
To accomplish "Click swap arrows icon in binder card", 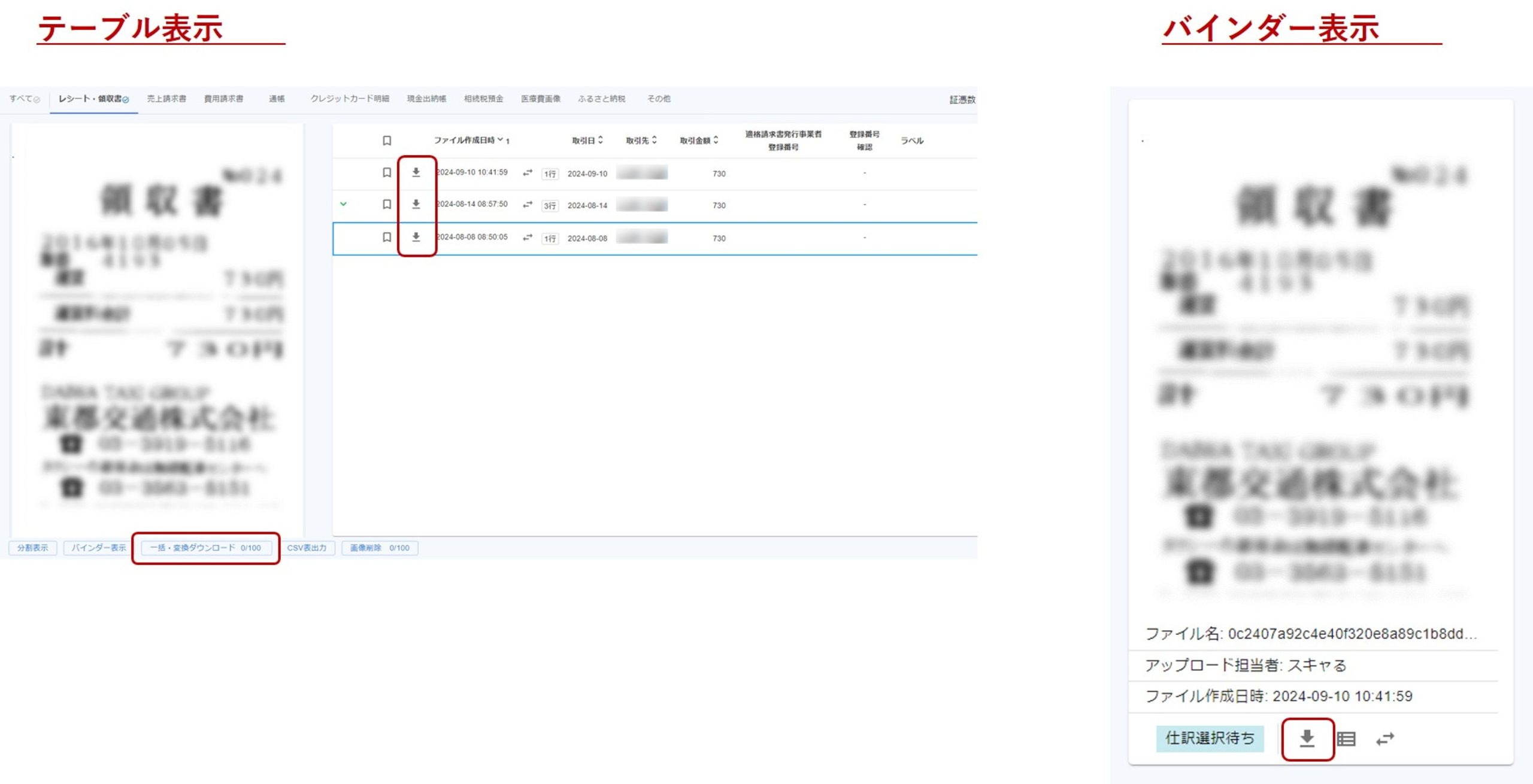I will [1385, 739].
